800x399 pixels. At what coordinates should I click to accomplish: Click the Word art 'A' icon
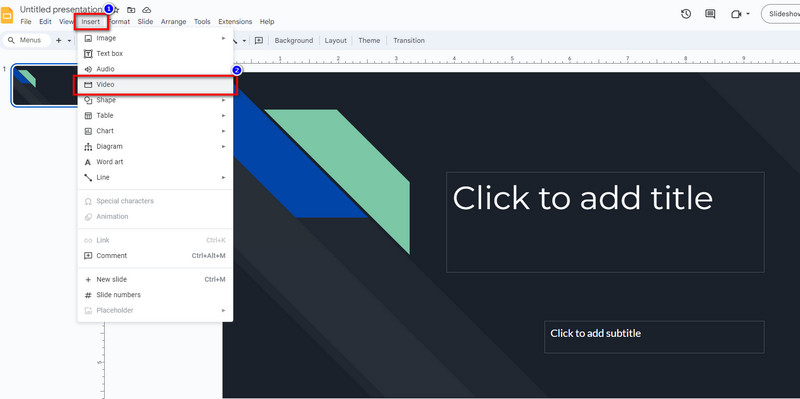88,162
